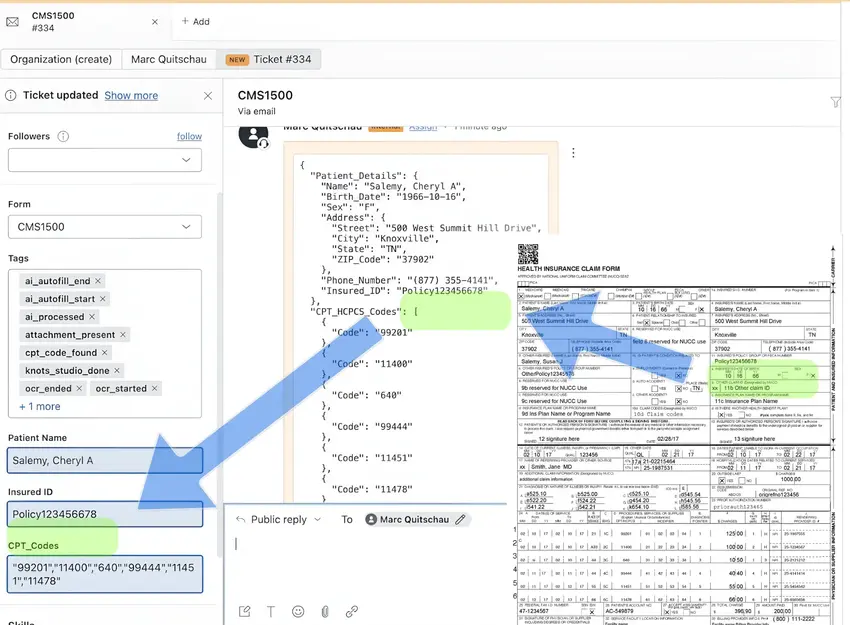Insert a link with chain icon
This screenshot has width=850, height=625.
pos(352,611)
